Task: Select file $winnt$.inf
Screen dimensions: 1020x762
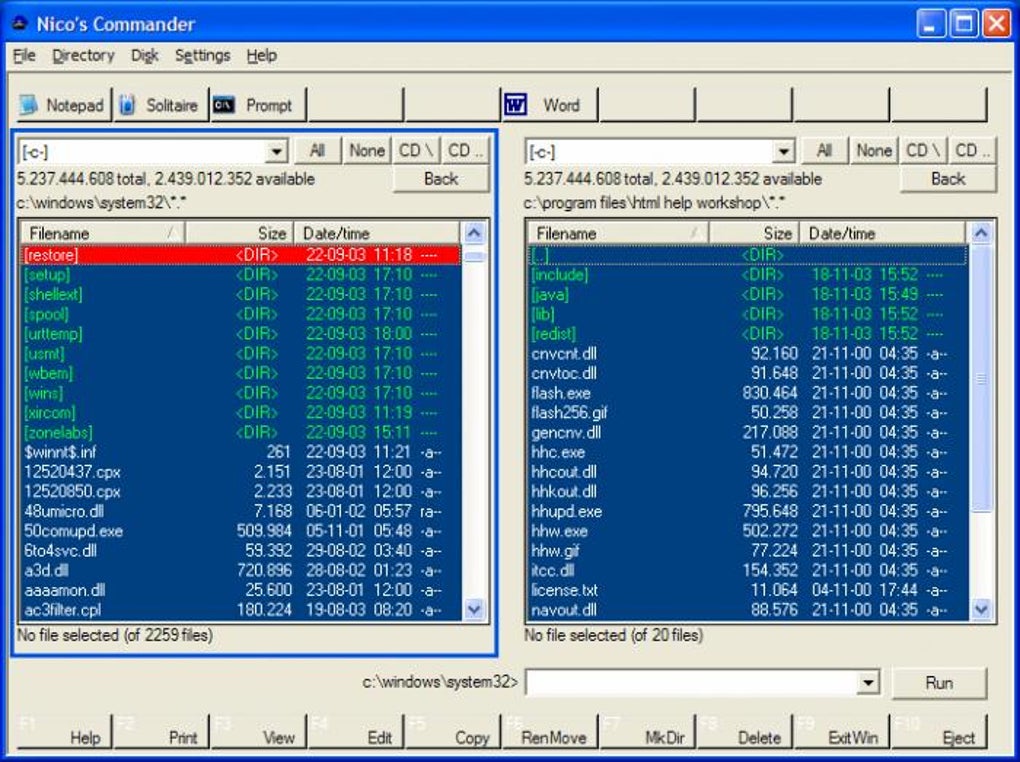Action: 241,452
